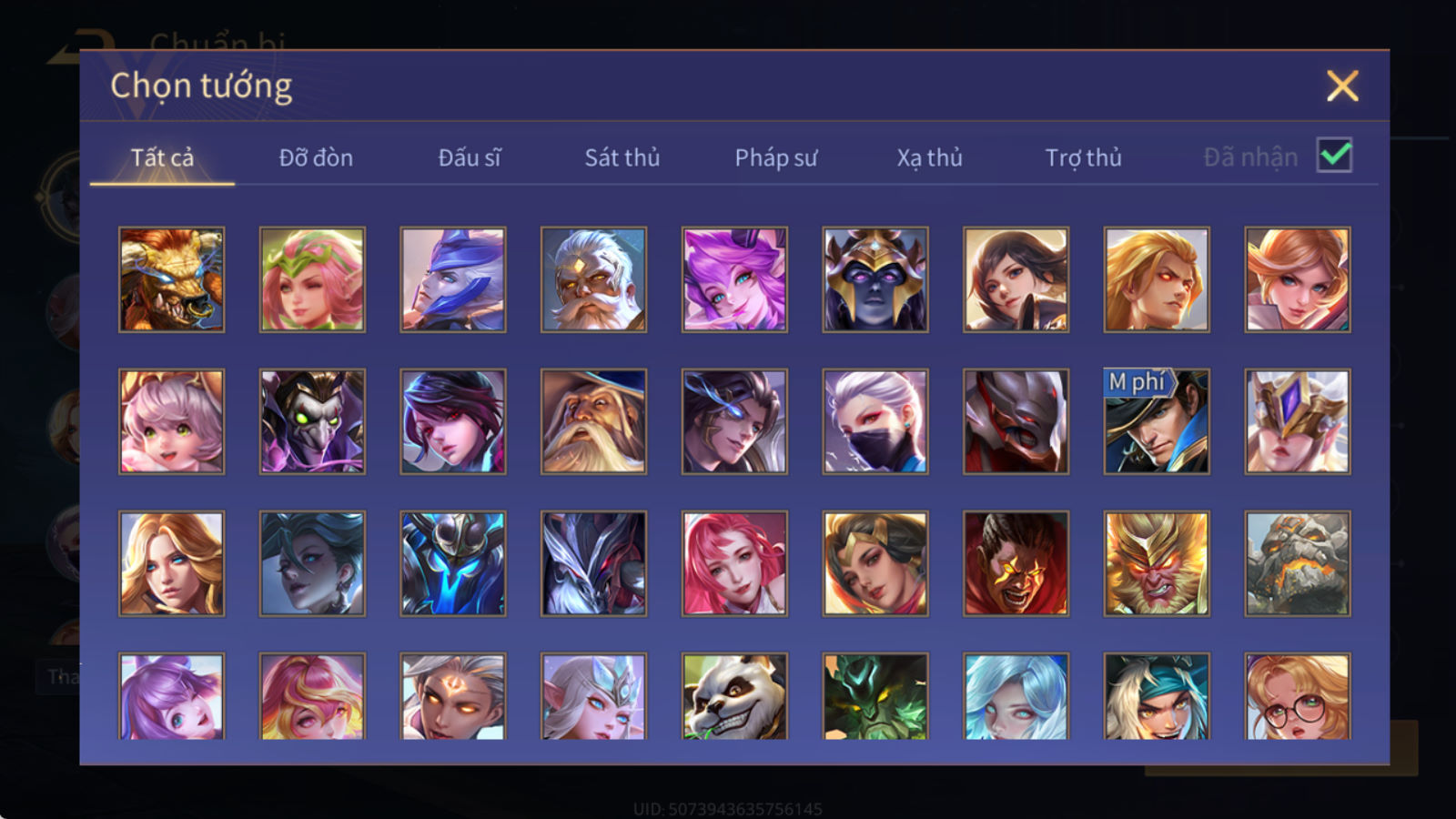
Task: Select the monkey king hero portrait
Action: 1157,563
